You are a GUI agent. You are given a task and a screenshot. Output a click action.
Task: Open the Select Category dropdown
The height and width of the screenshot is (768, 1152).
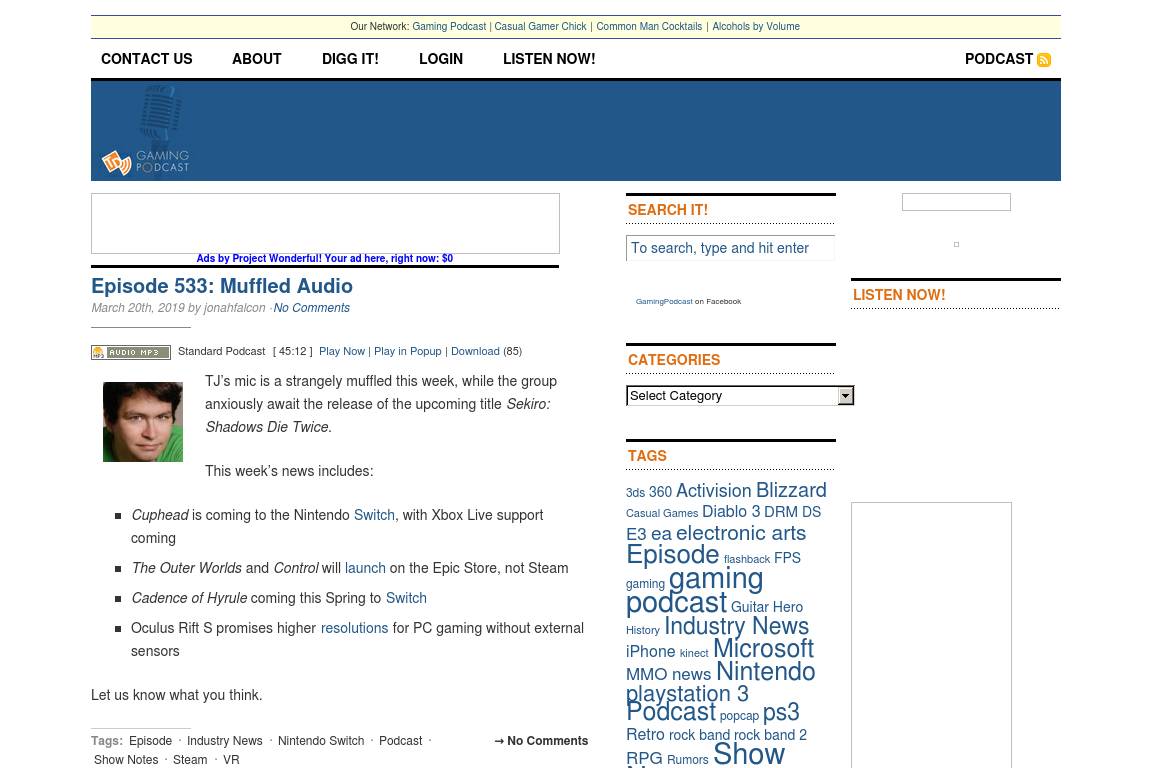tap(731, 396)
